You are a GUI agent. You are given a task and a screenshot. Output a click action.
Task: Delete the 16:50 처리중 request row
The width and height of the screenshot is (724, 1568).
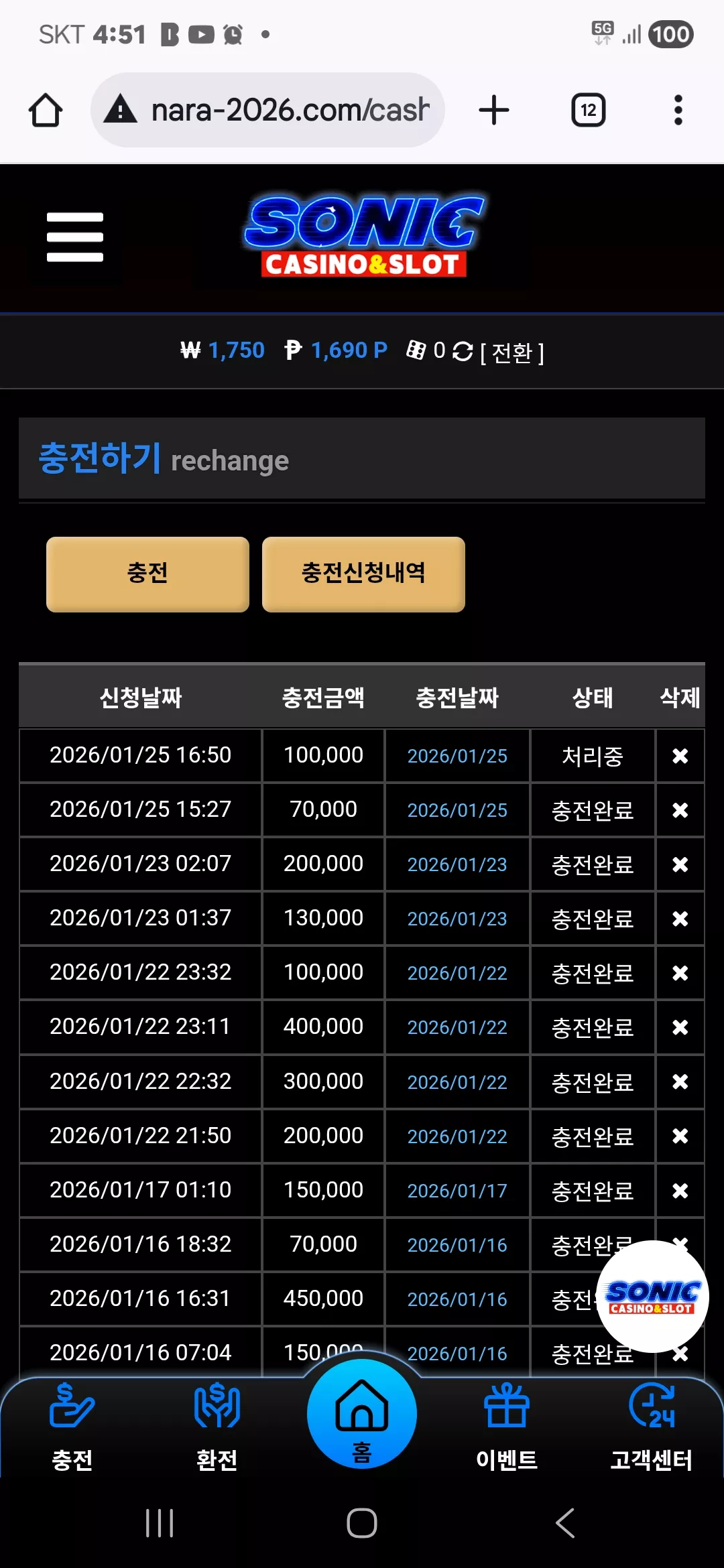point(680,756)
